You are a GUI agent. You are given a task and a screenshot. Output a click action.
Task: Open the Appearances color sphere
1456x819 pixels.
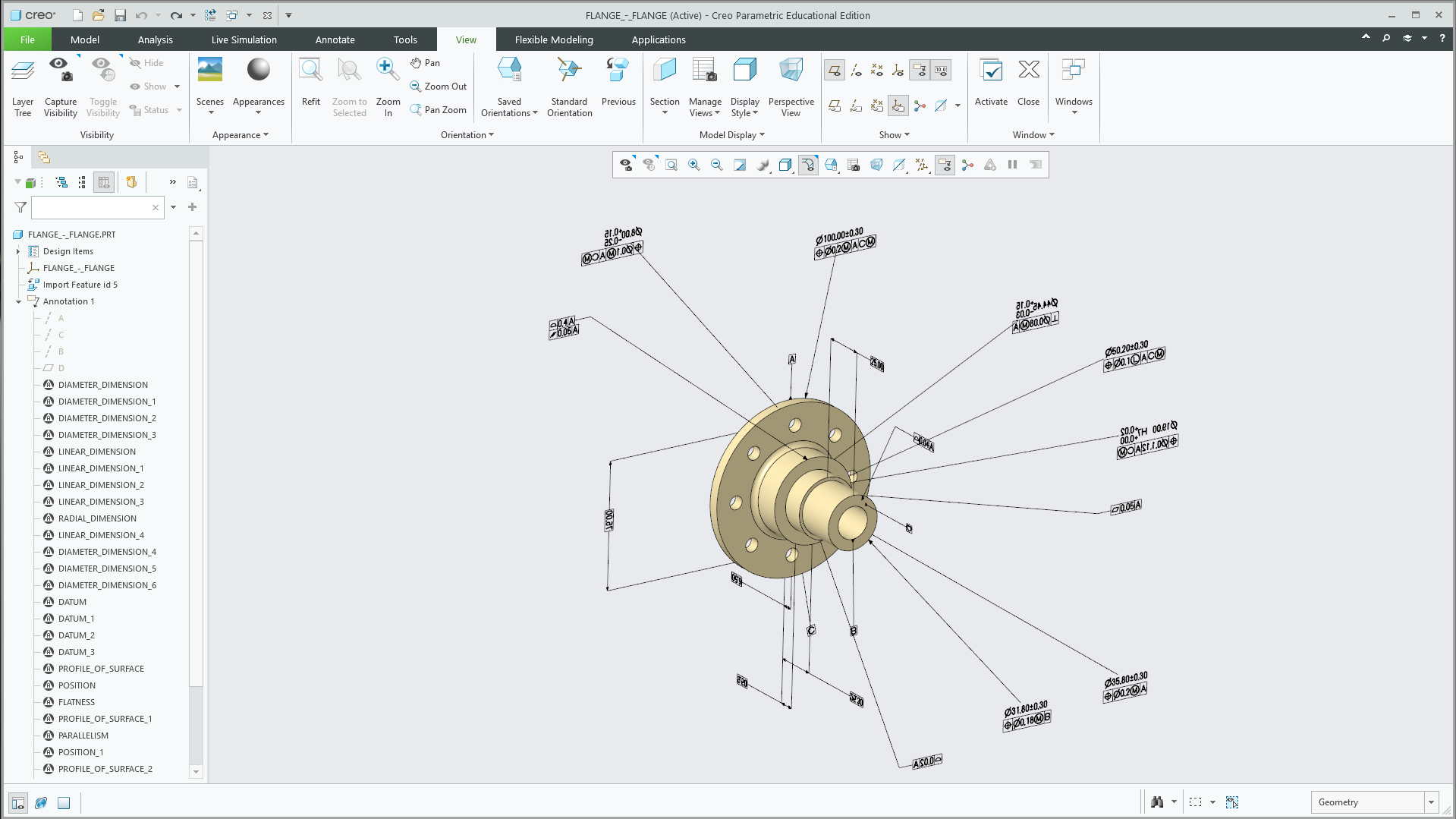click(259, 70)
